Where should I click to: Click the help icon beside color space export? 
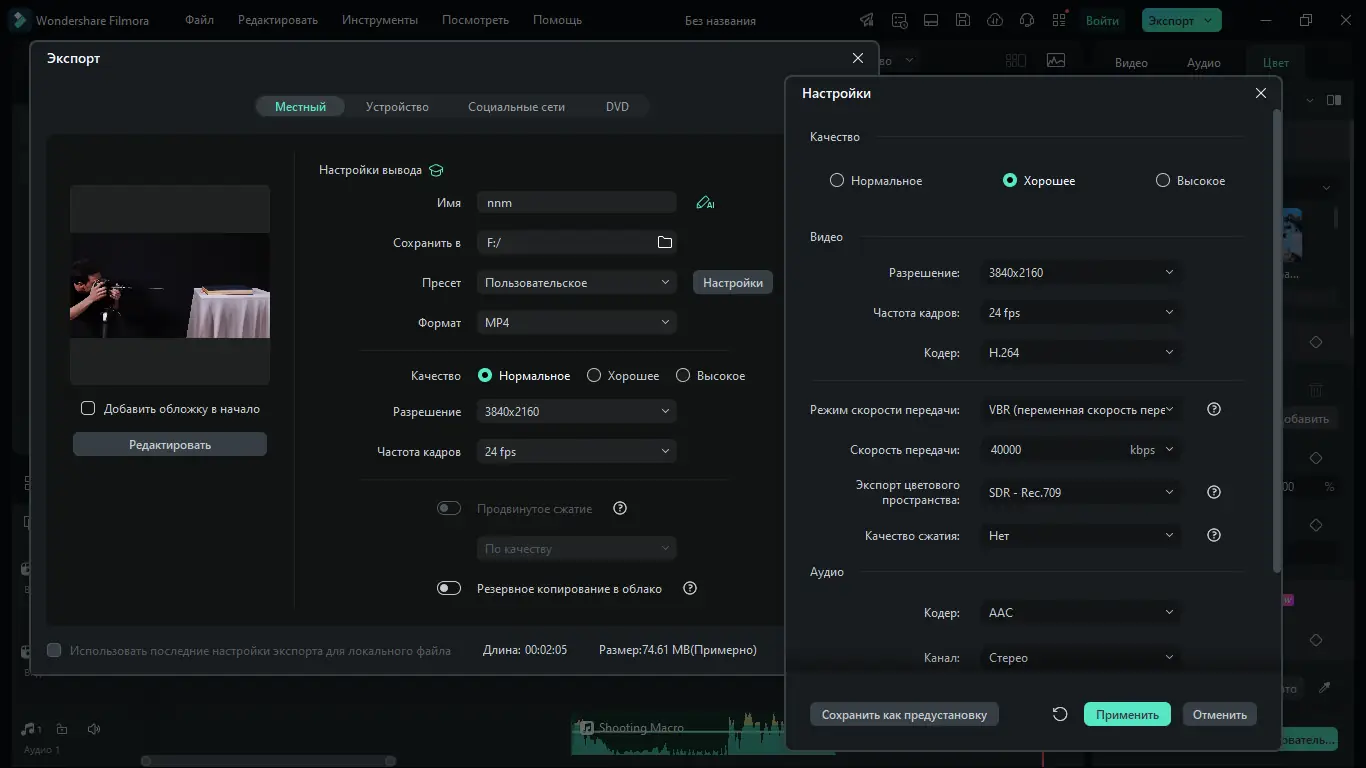tap(1214, 492)
